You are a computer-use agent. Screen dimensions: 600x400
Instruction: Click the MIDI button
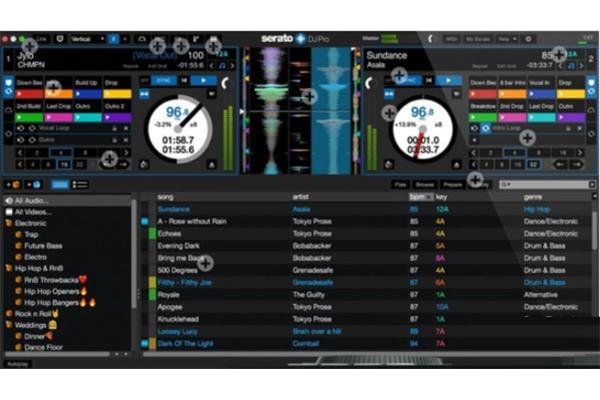tap(452, 39)
